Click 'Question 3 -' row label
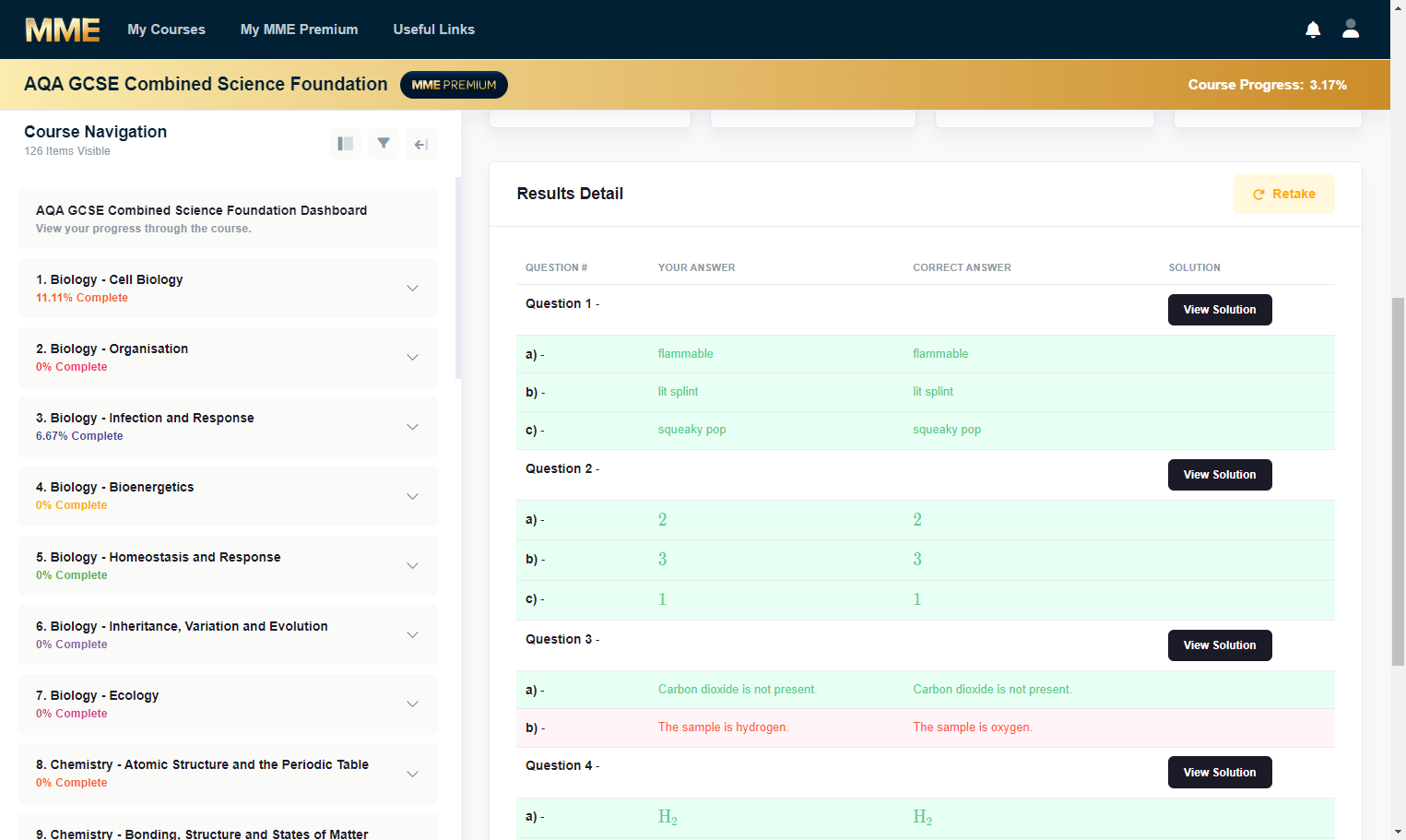Viewport: 1406px width, 840px height. click(x=562, y=639)
